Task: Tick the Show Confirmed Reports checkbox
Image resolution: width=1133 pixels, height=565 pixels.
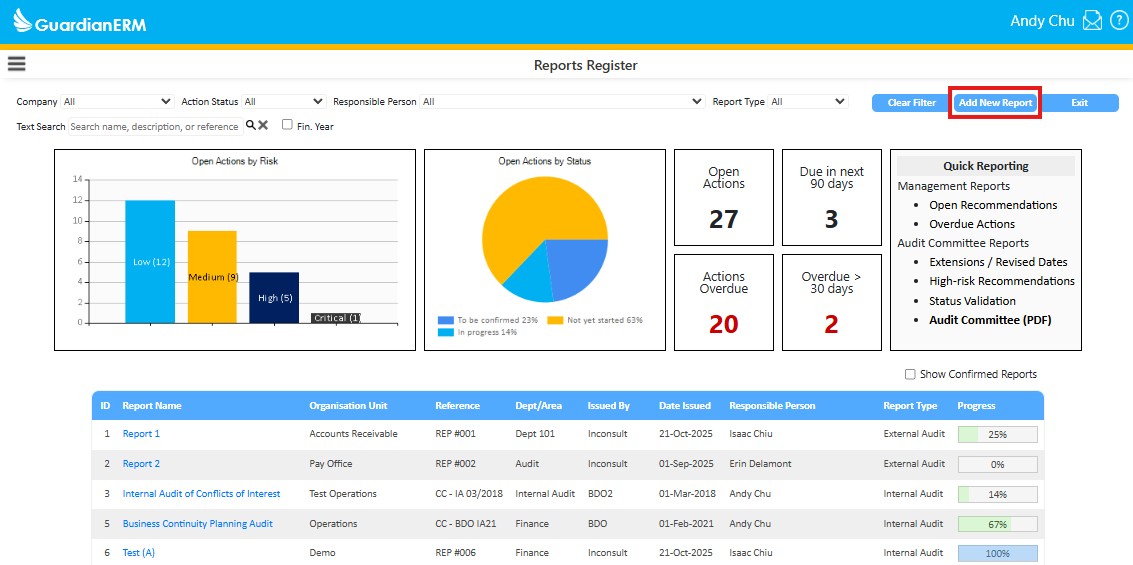Action: tap(910, 374)
